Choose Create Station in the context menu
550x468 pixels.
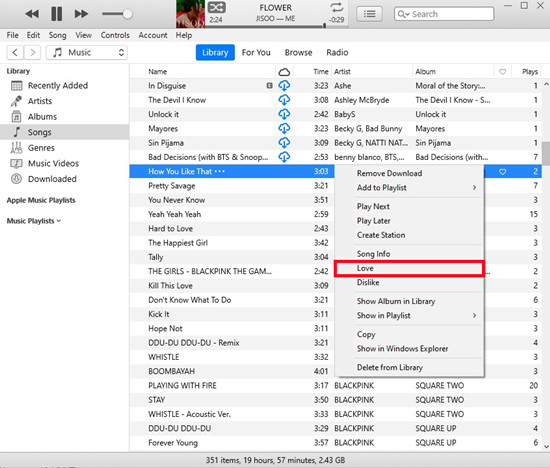(x=409, y=235)
